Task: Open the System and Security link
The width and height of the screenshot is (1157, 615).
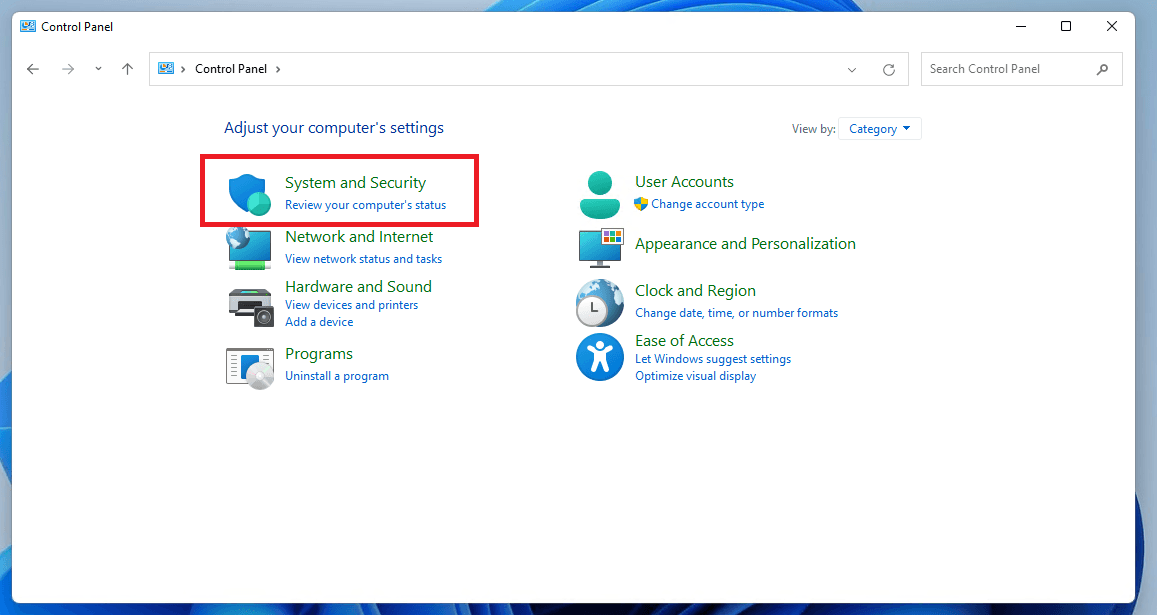Action: (356, 182)
